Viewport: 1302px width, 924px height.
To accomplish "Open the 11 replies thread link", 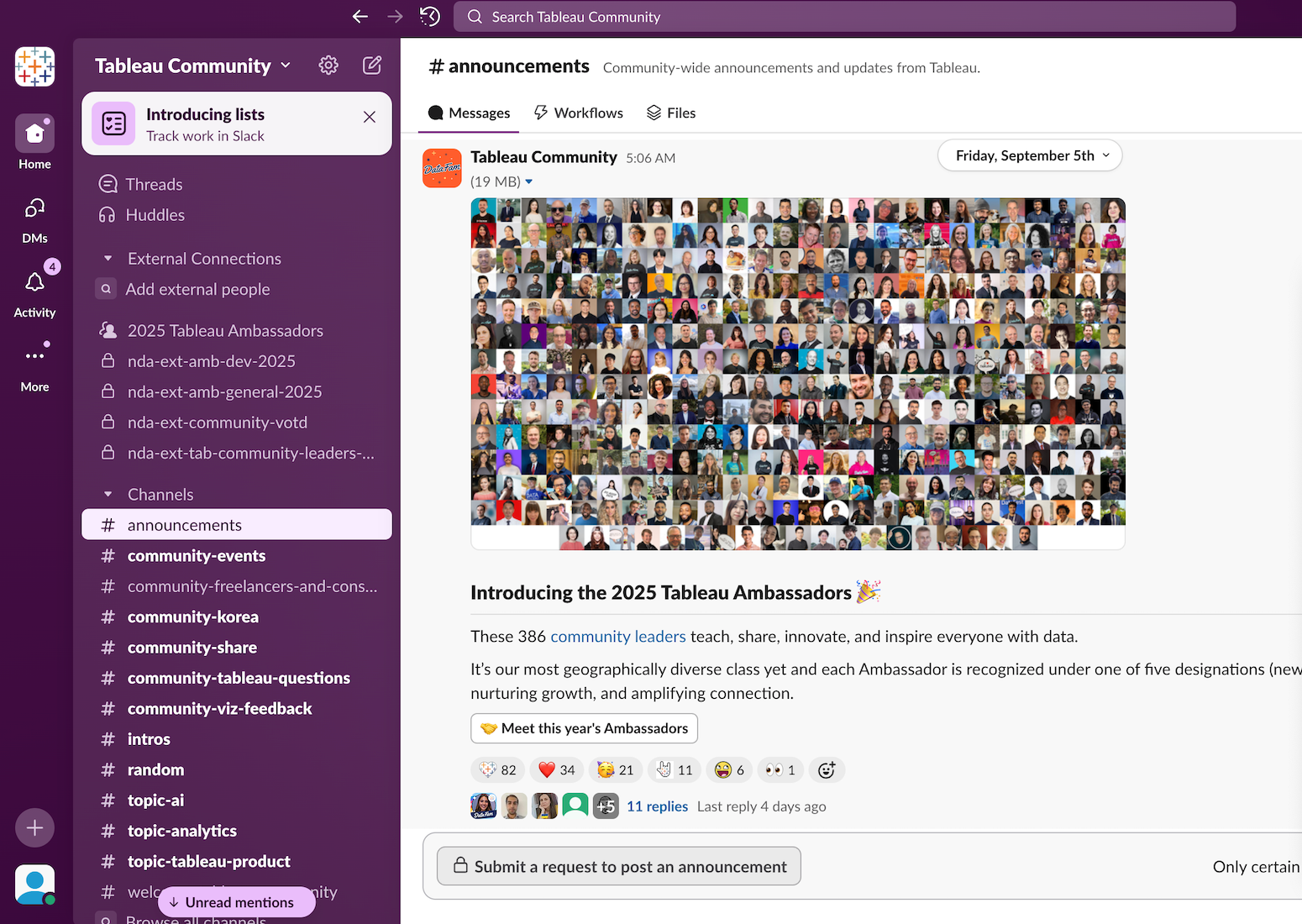I will click(x=657, y=806).
